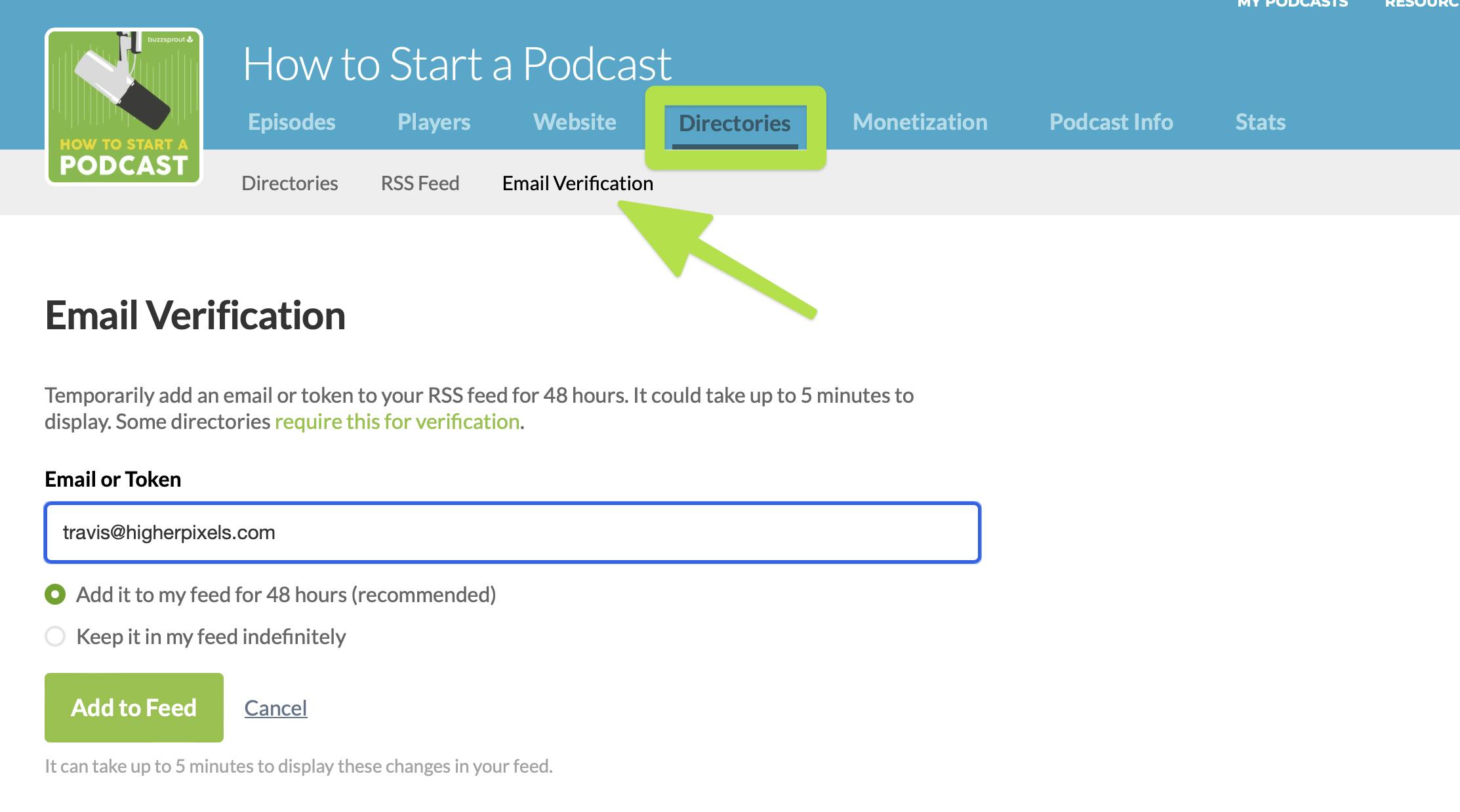Screen dimensions: 1460x812
Task: Navigate to Episodes section
Action: pyautogui.click(x=291, y=121)
